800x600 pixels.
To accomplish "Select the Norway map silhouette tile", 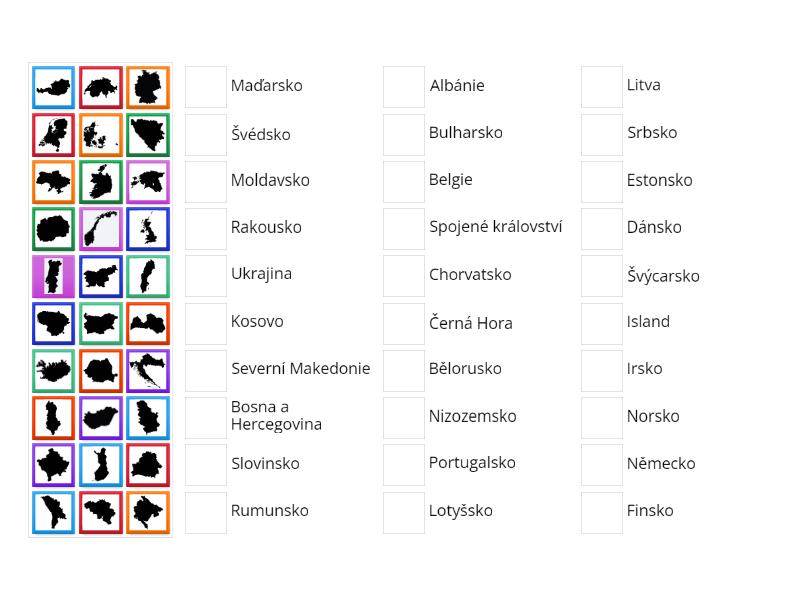I will [x=100, y=229].
